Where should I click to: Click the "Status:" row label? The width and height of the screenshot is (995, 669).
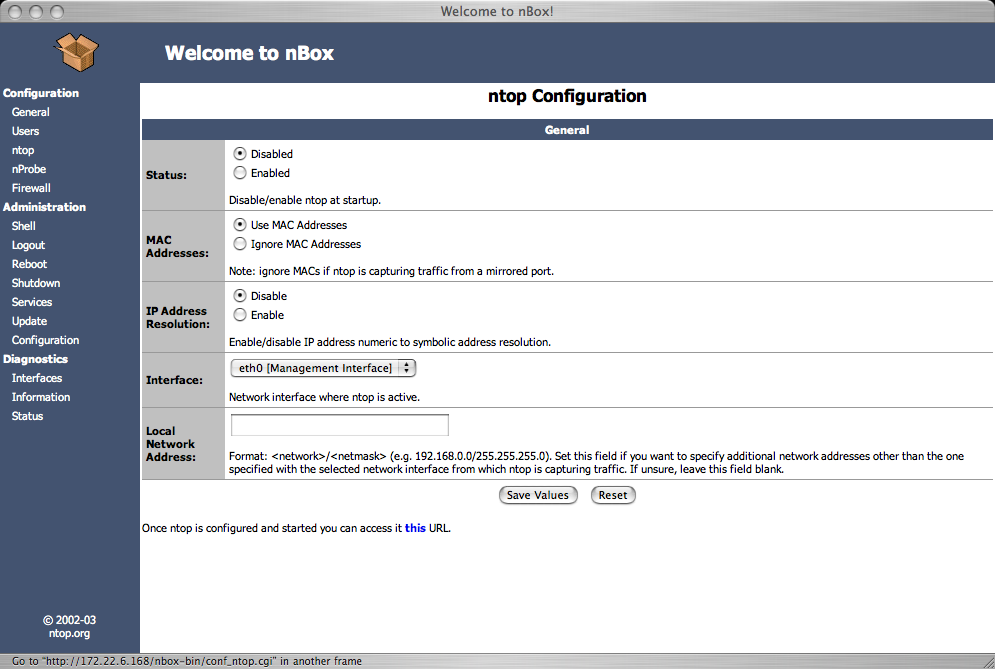click(166, 175)
